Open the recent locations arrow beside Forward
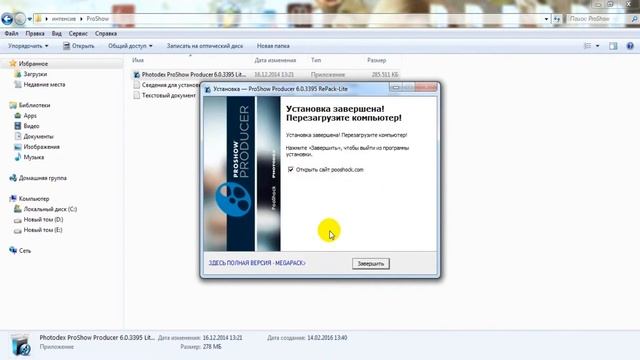This screenshot has width=640, height=360. point(29,19)
